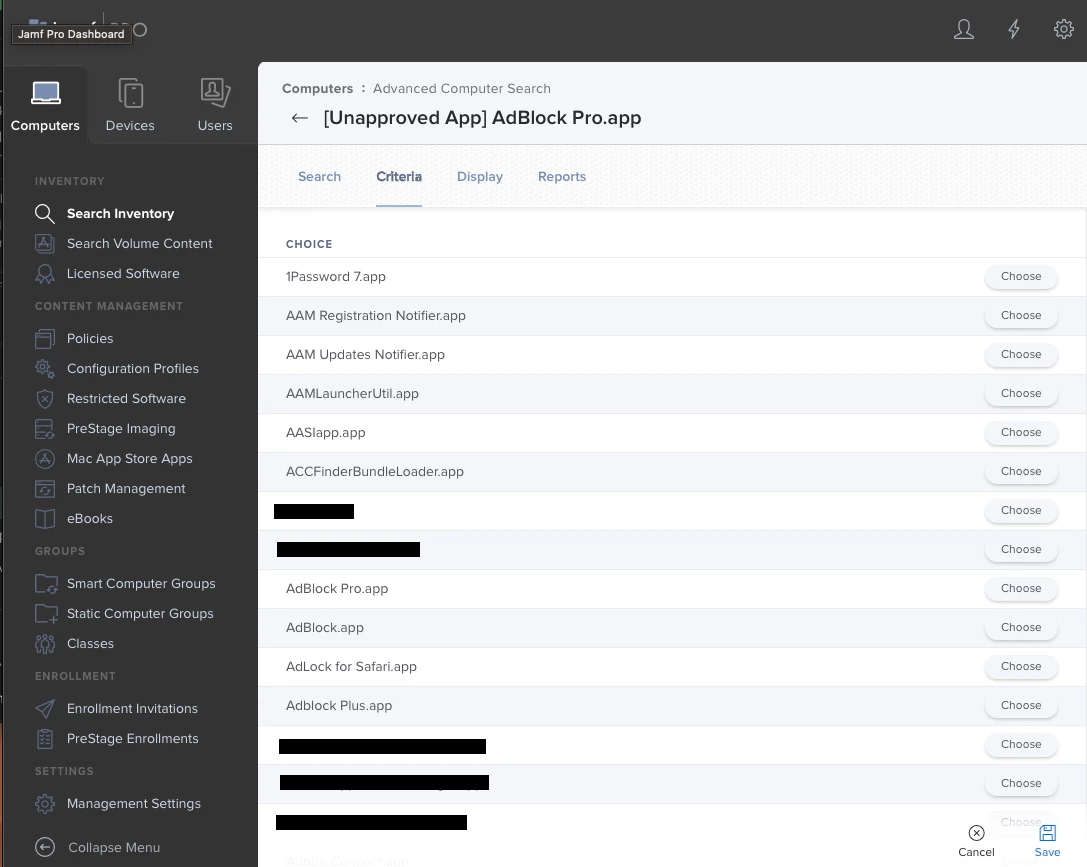
Task: Choose AdBlock Pro.app
Action: coord(1020,588)
